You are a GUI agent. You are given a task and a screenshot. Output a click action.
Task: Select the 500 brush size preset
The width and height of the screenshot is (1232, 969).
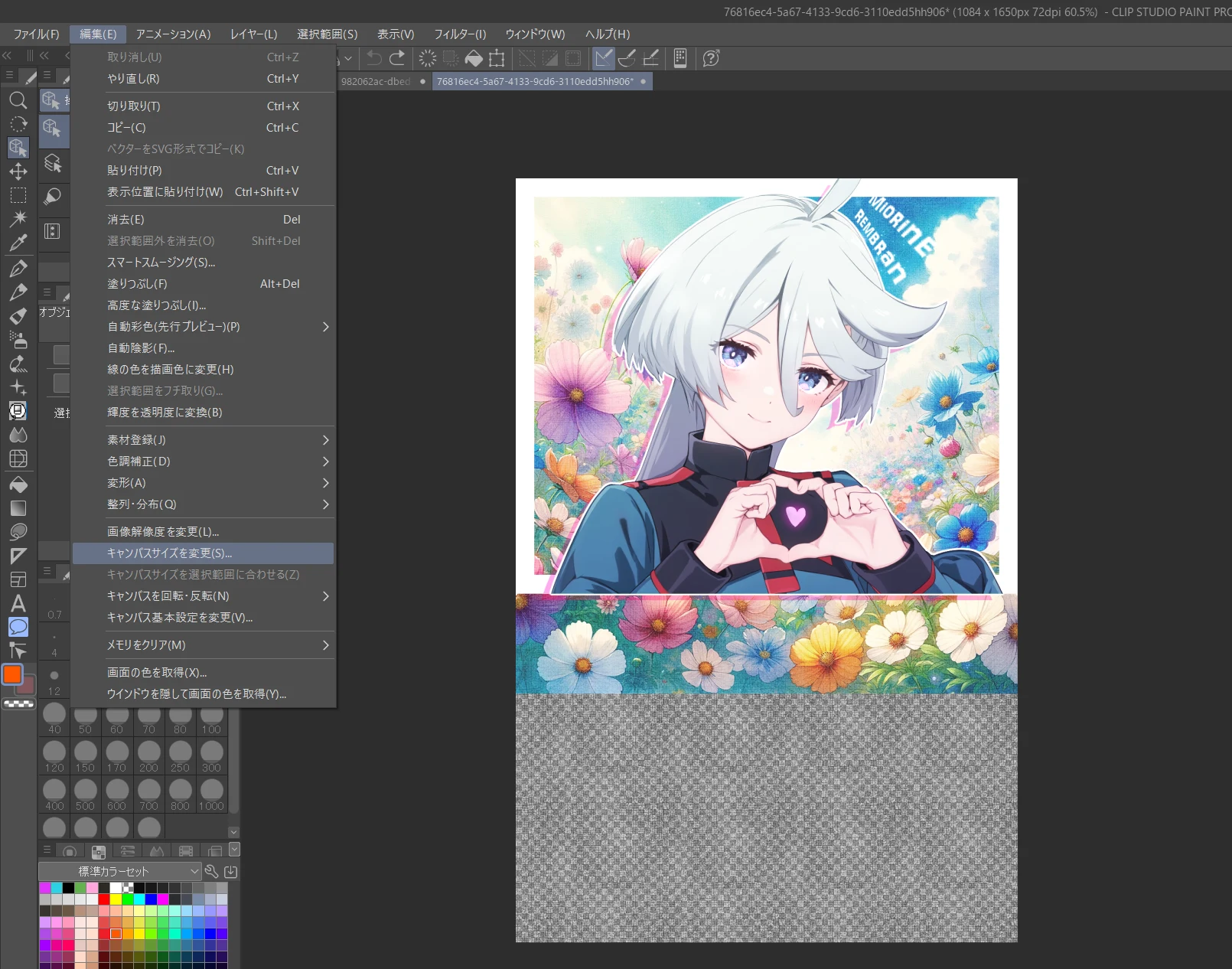[86, 795]
